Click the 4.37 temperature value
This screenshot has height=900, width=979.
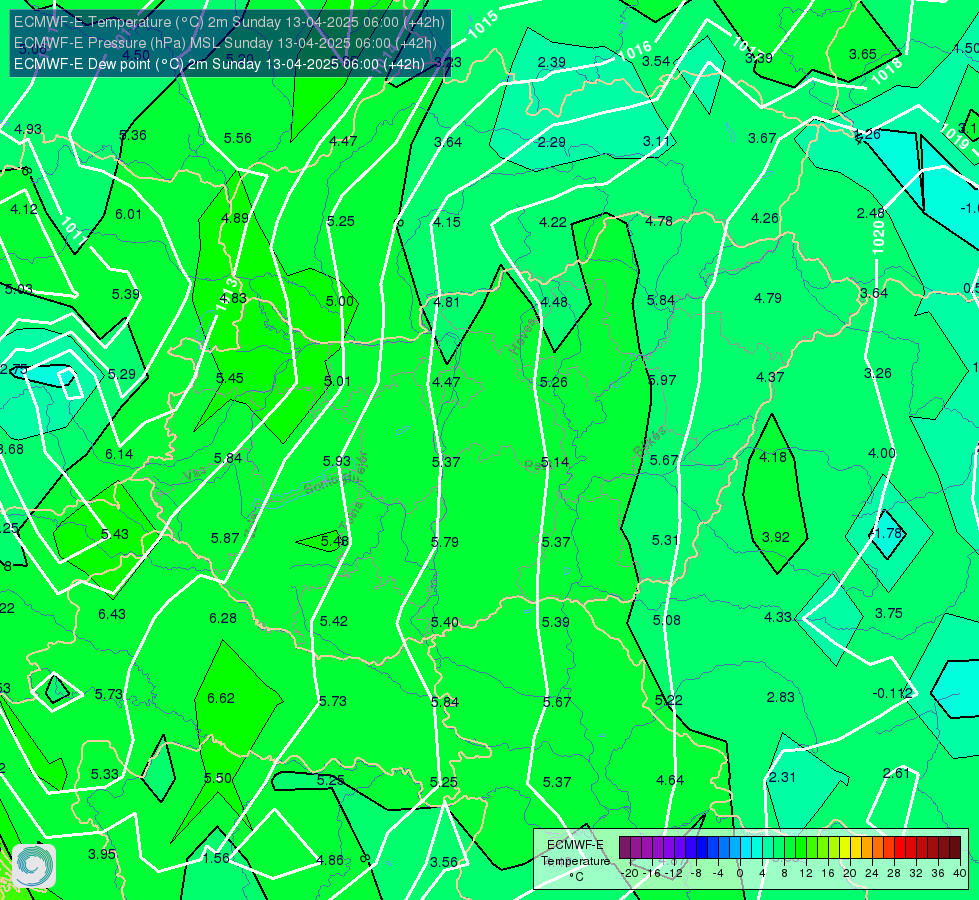click(770, 377)
